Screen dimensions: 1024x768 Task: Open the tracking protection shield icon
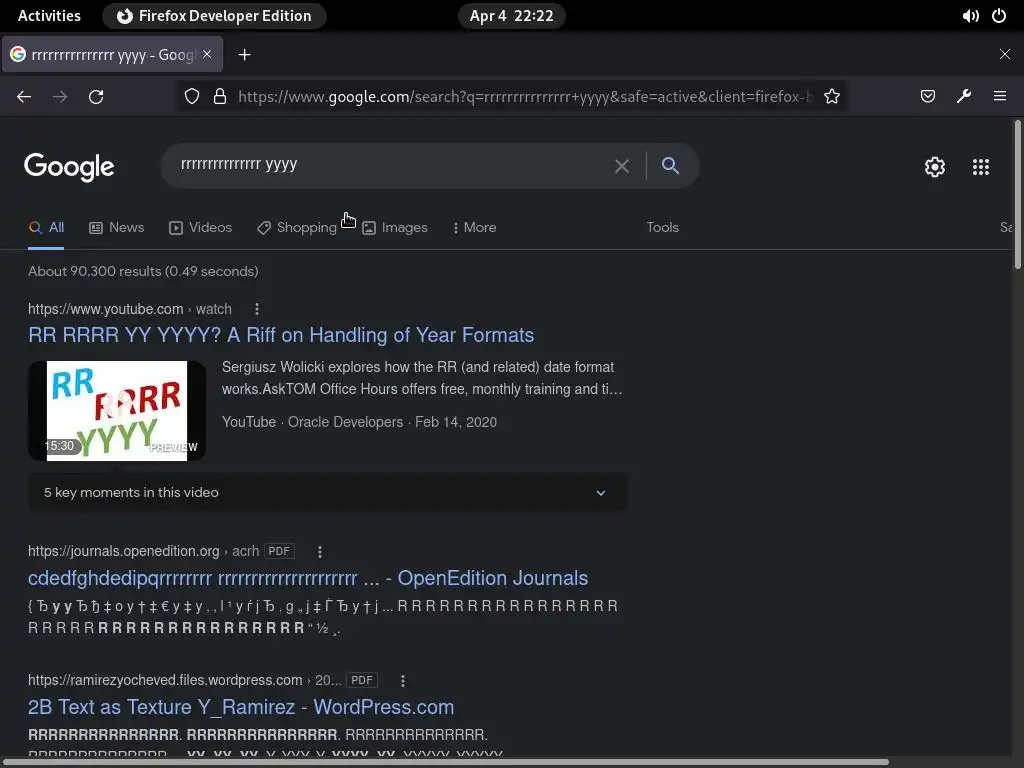point(191,97)
